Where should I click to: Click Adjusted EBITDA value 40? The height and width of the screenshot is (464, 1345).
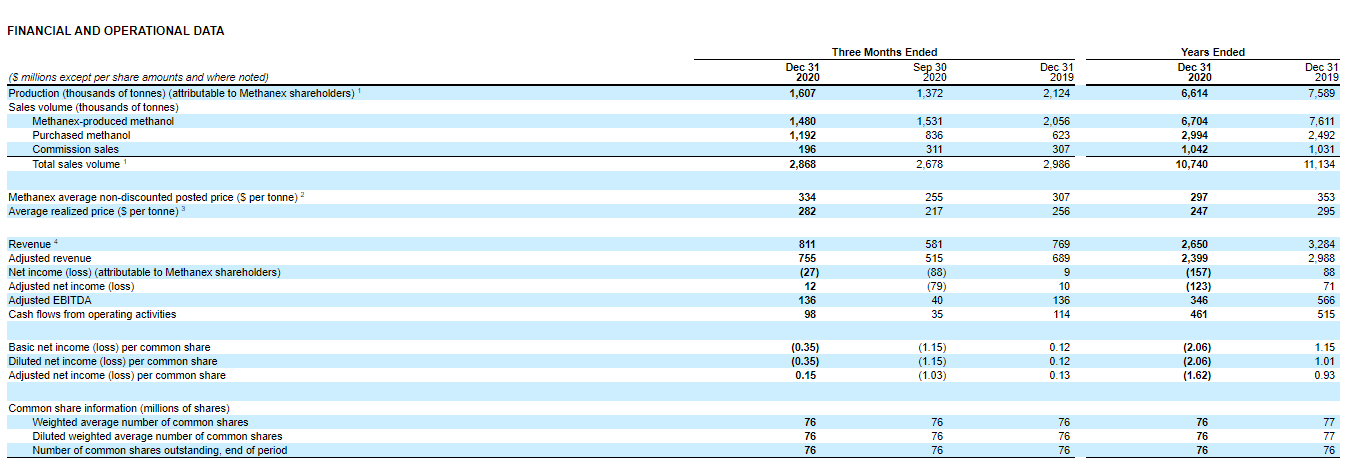click(936, 300)
